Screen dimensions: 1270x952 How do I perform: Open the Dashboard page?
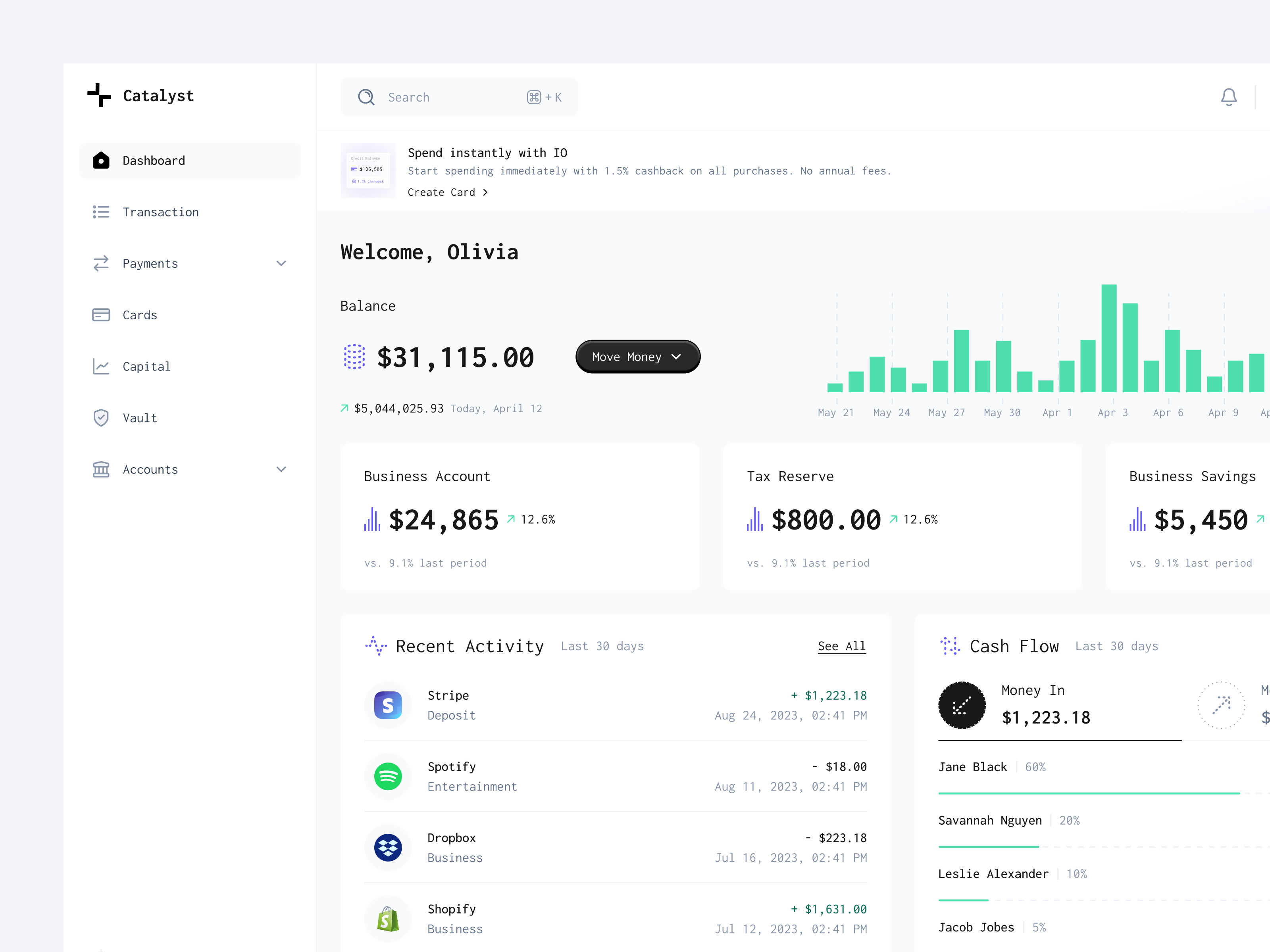(x=190, y=161)
